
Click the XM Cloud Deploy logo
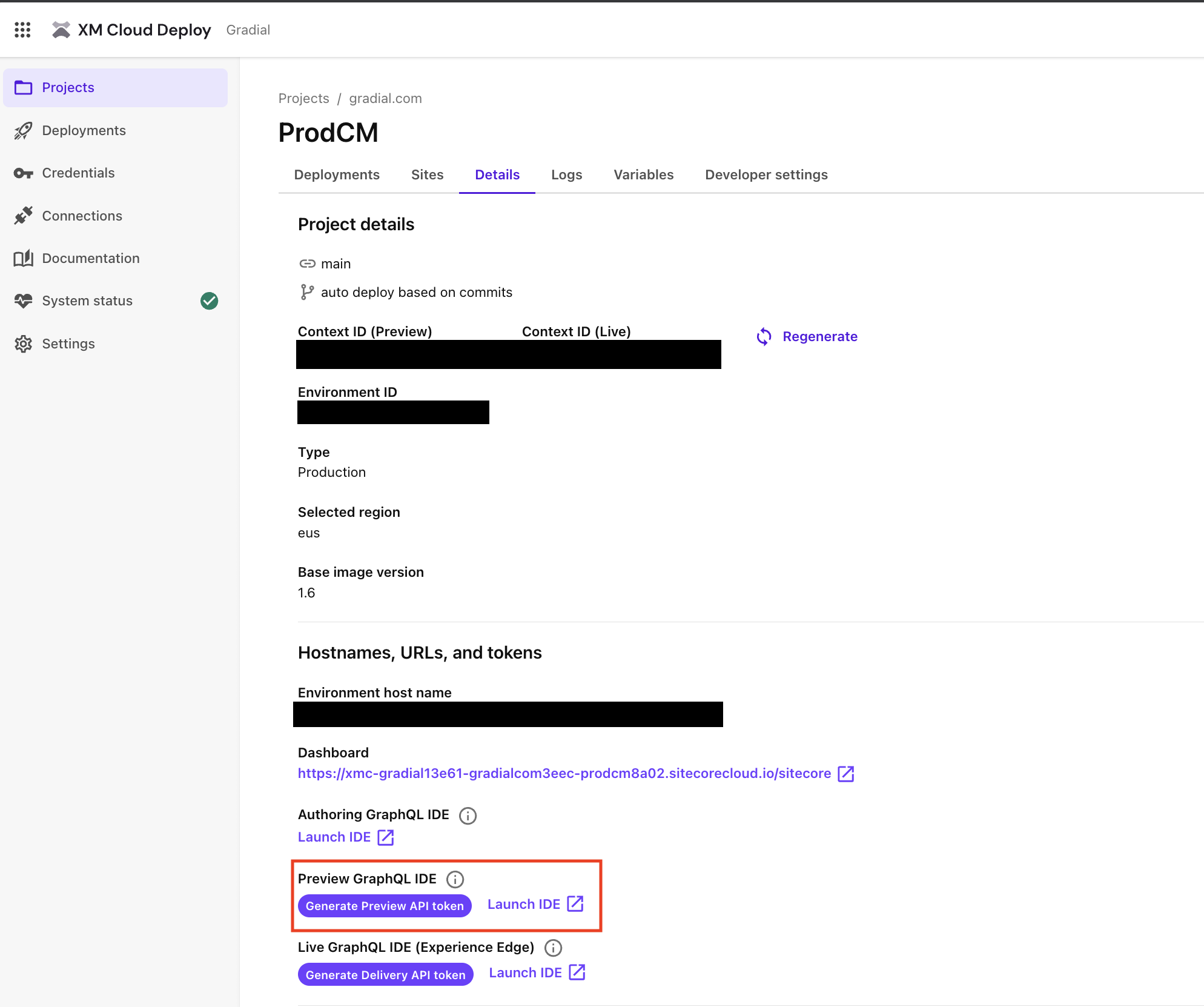coord(61,30)
